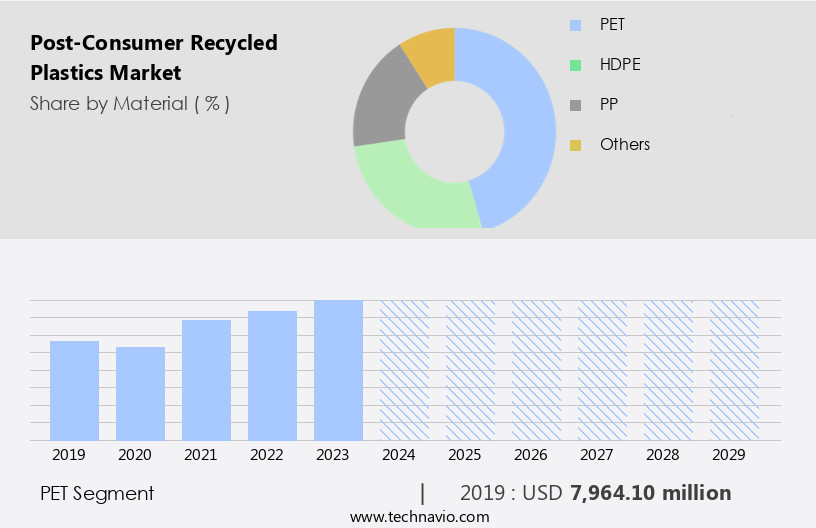Select the 2022 bar in chart
This screenshot has height=528, width=816.
click(x=272, y=375)
